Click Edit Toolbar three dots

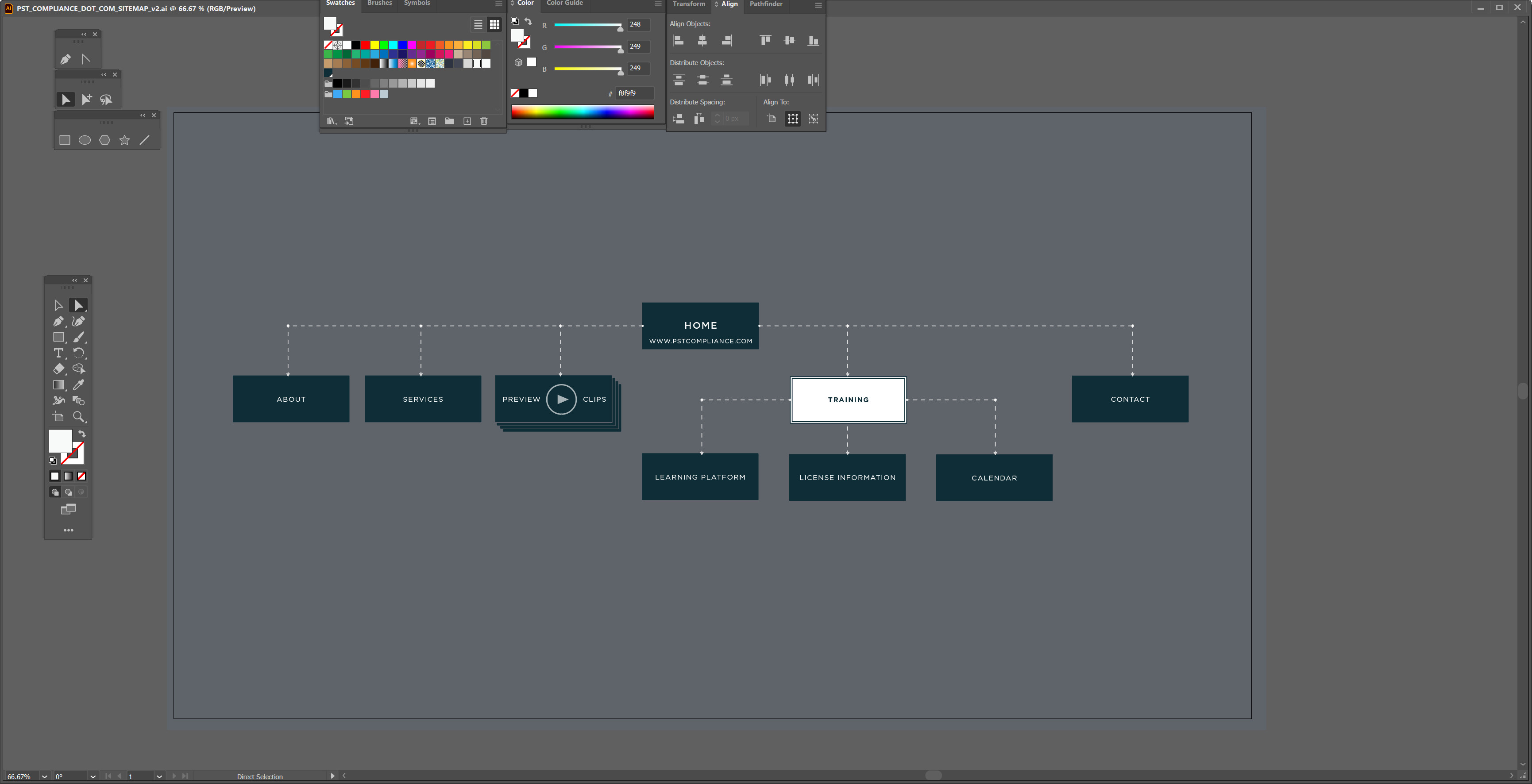(69, 530)
